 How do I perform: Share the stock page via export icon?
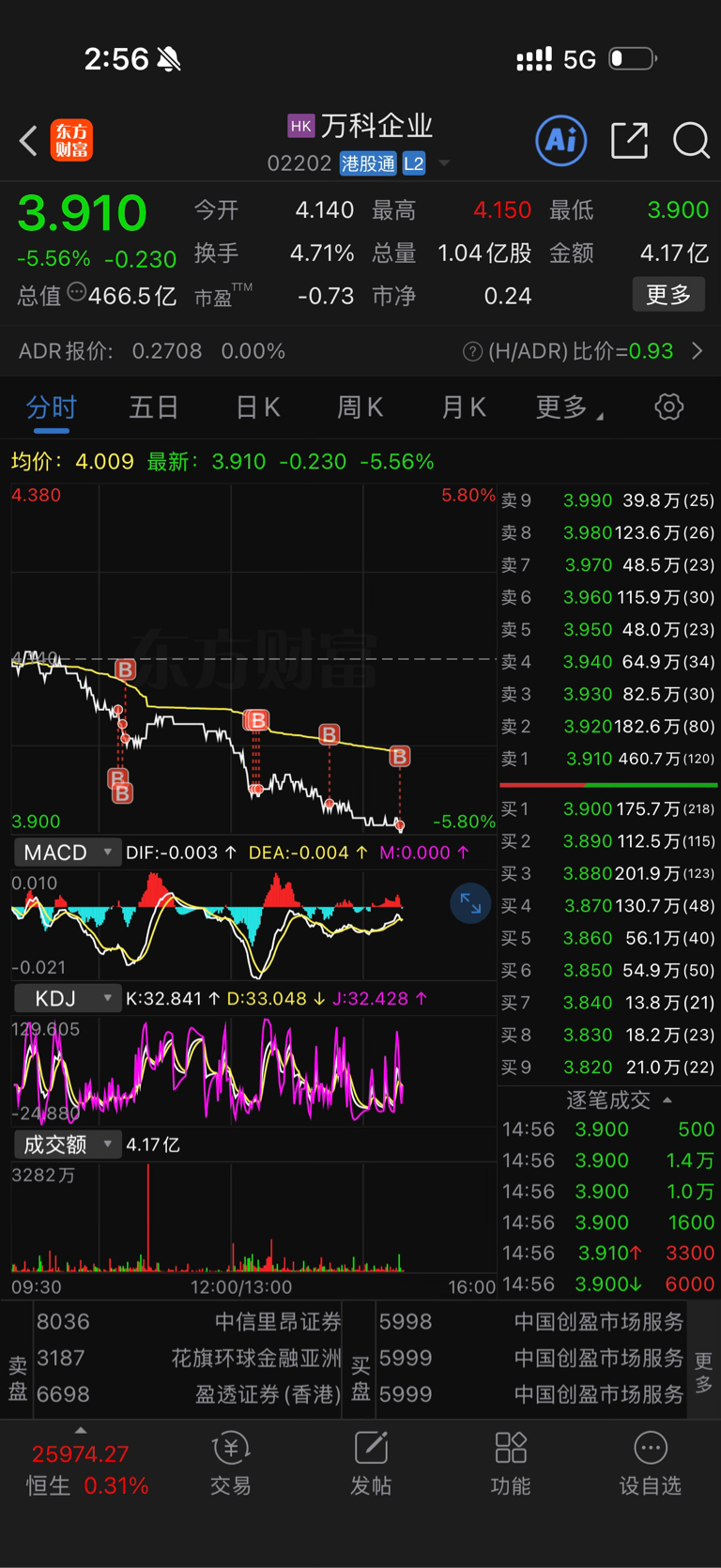point(629,141)
